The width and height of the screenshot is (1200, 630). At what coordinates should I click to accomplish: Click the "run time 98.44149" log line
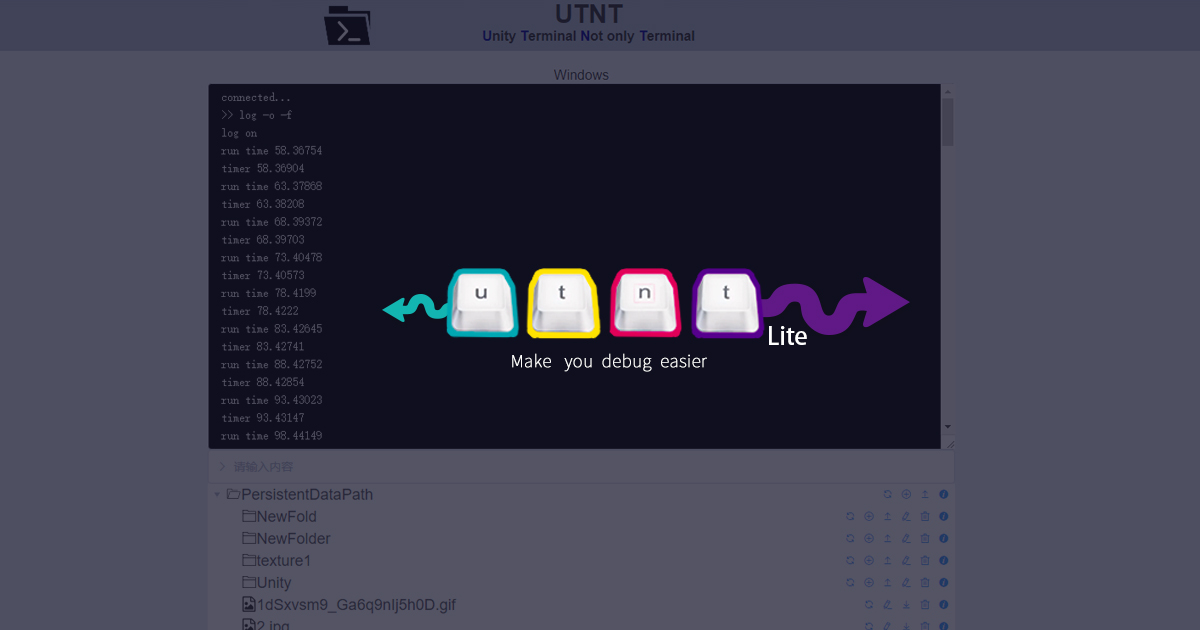click(x=272, y=436)
